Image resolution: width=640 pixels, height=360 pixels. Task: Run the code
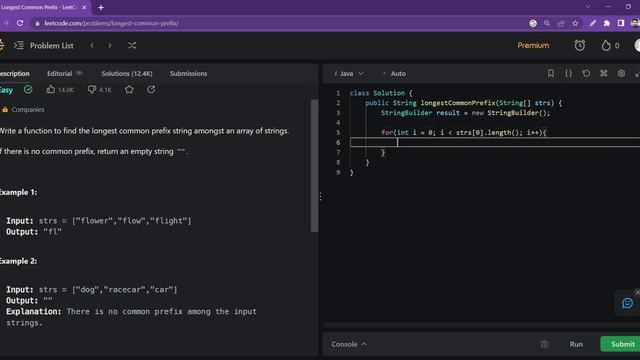(x=576, y=344)
